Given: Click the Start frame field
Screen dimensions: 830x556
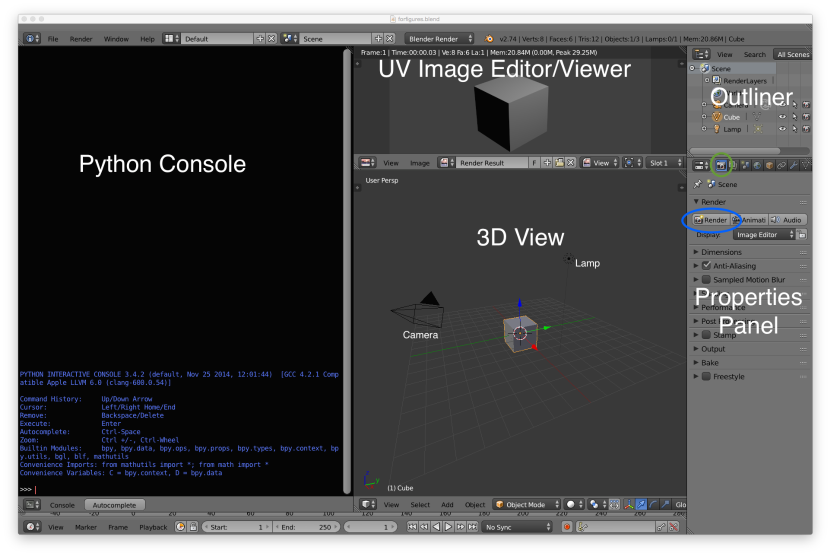Looking at the screenshot, I should click(236, 527).
